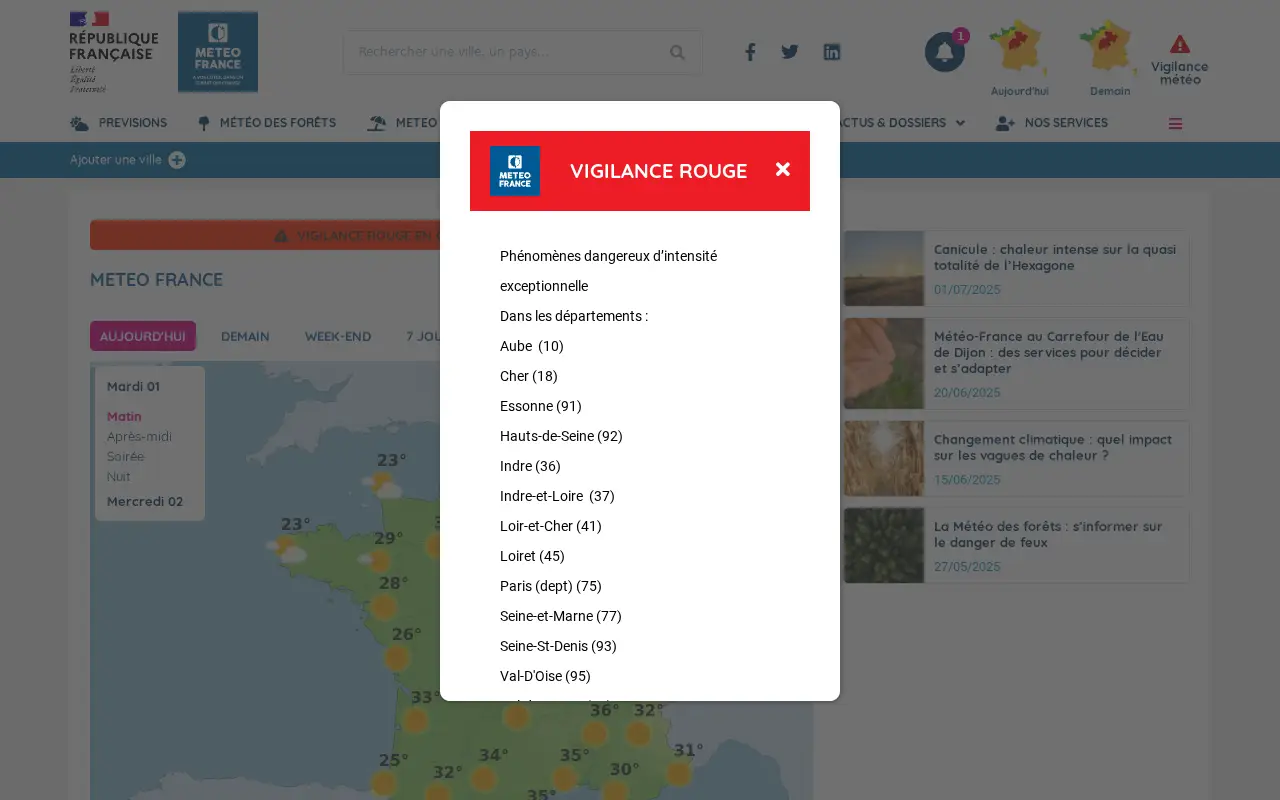Click the wheat field article thumbnail
The width and height of the screenshot is (1280, 800).
tap(884, 458)
